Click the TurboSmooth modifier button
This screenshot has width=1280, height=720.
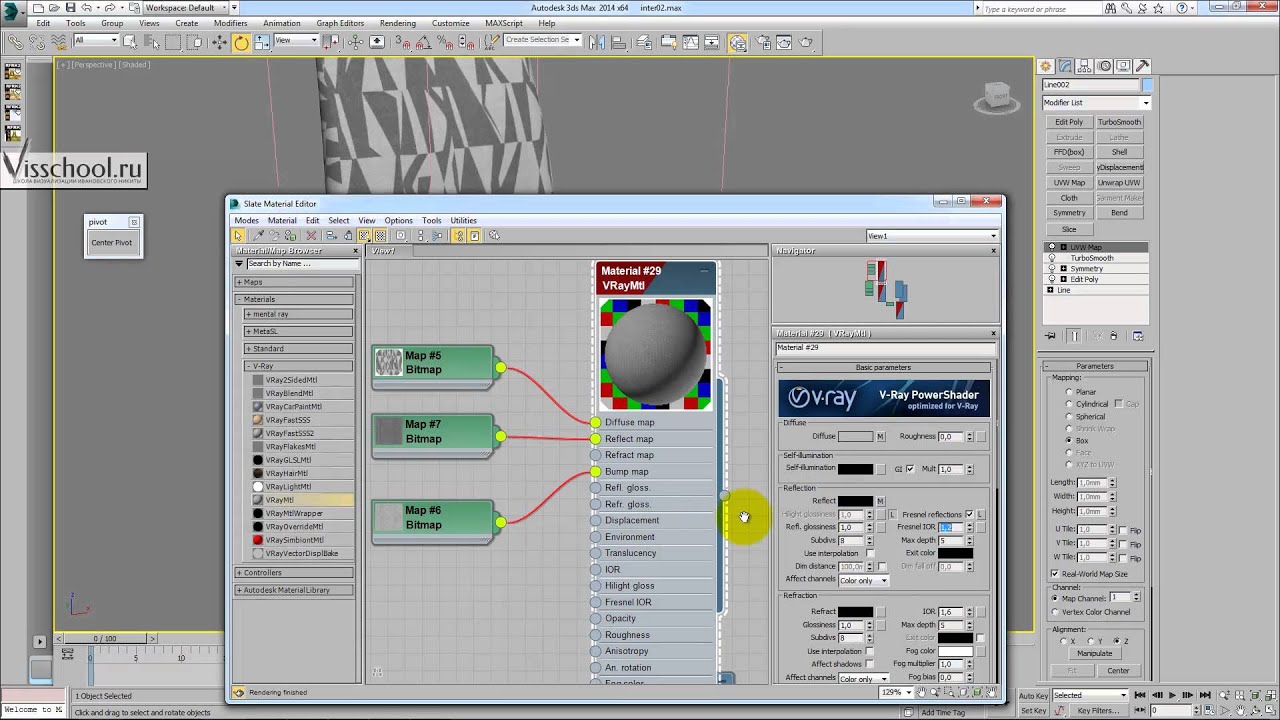click(x=1119, y=122)
